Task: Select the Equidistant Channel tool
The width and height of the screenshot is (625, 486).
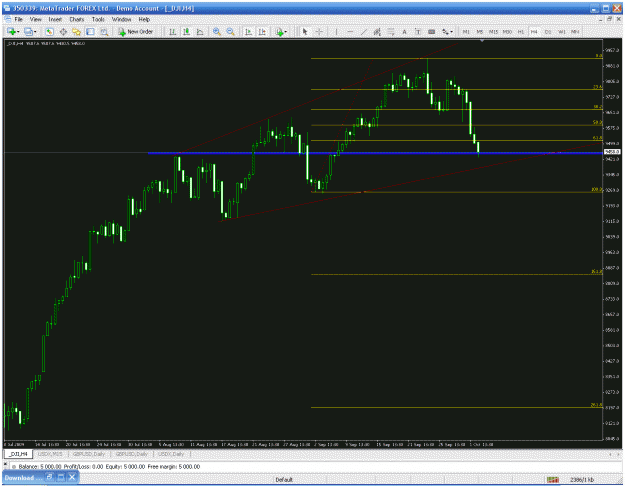Action: click(377, 31)
